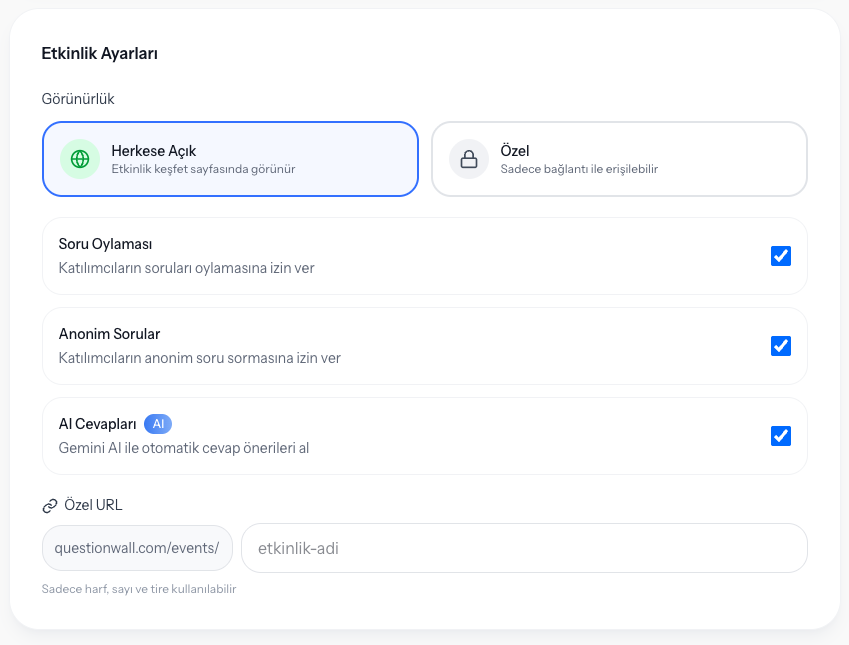Click the blue AI badge
The width and height of the screenshot is (849, 645).
(x=158, y=424)
